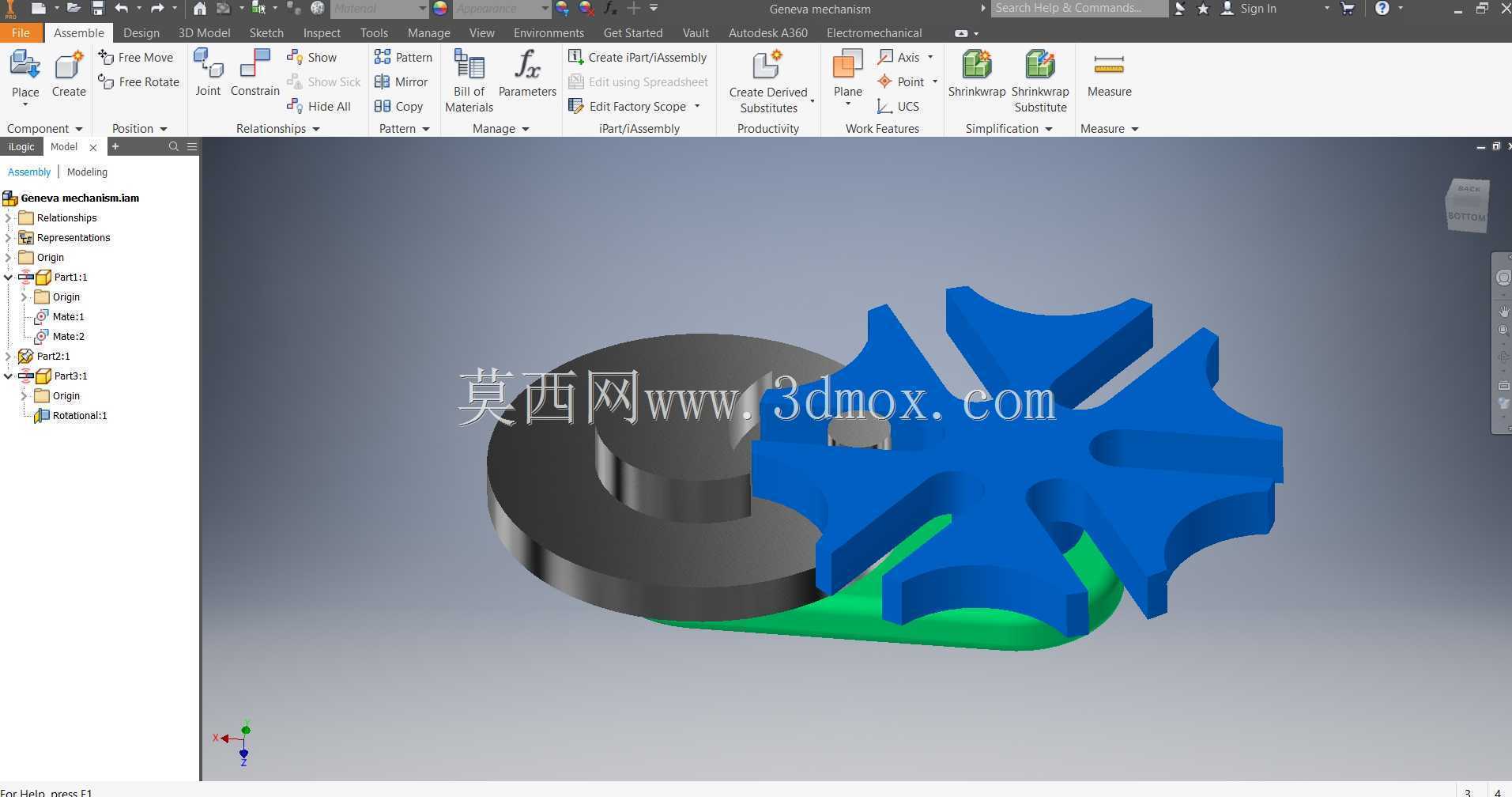Select Mate:1 in the browser
This screenshot has height=797, width=1512.
pyautogui.click(x=60, y=316)
